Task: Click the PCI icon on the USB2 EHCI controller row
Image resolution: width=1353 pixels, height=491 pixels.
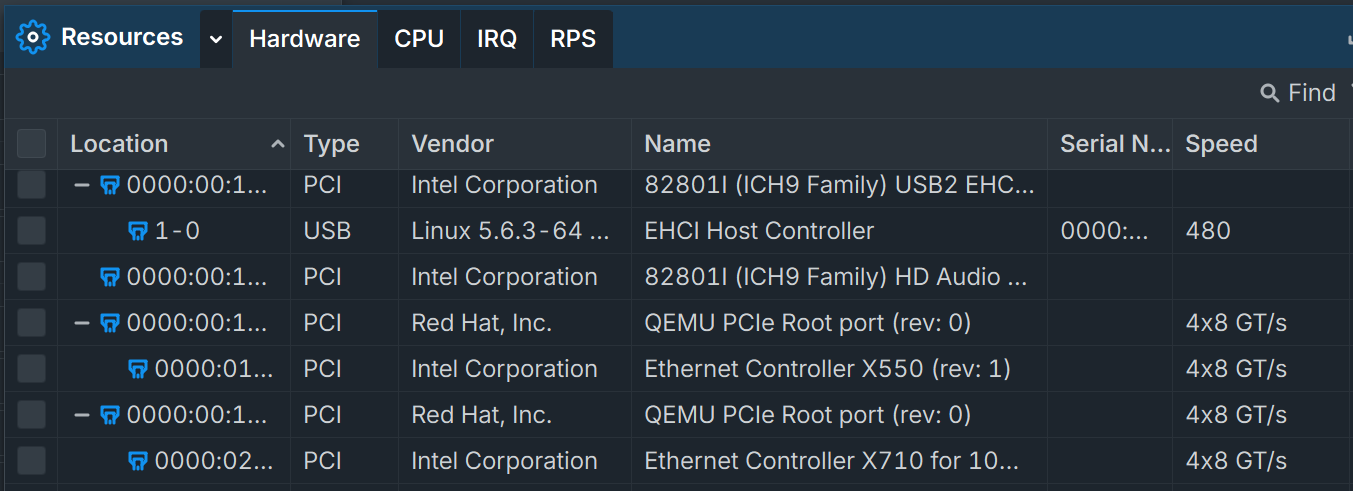Action: (111, 186)
